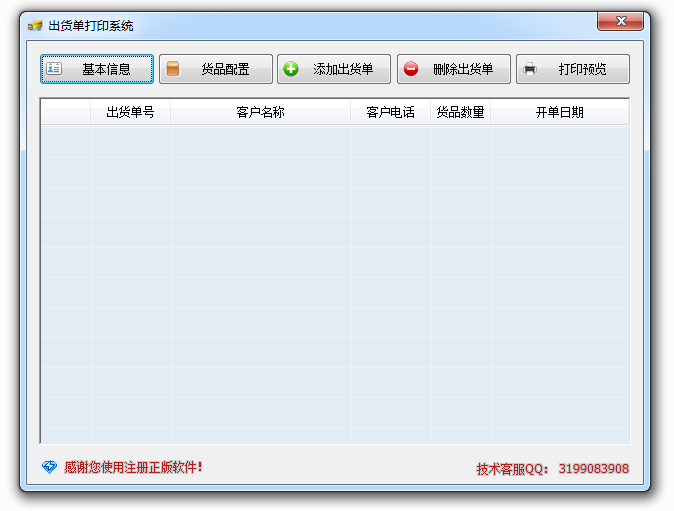Click the ID card icon on 基本信息

tap(54, 69)
